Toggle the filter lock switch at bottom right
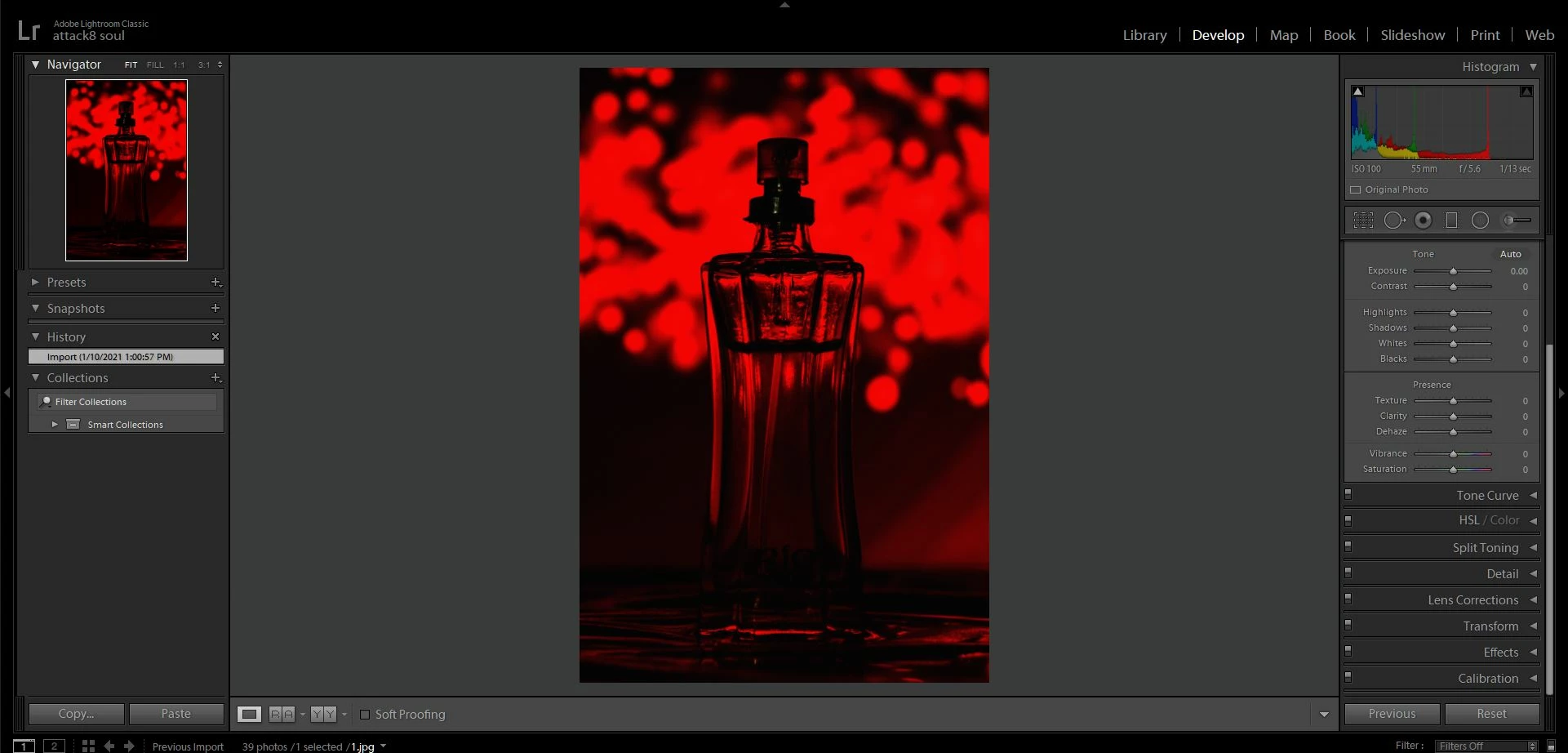 click(1552, 746)
